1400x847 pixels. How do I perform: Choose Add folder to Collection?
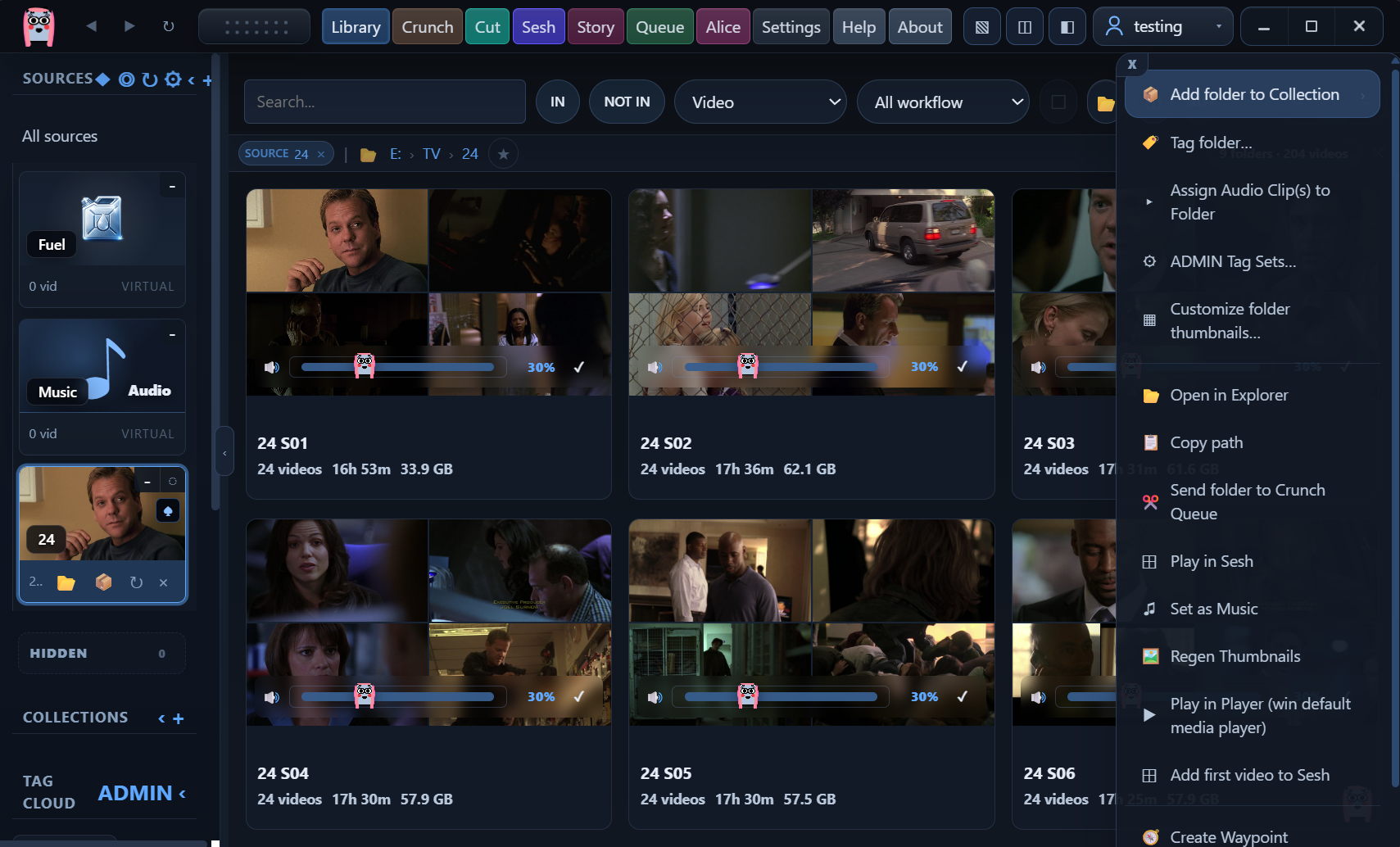tap(1253, 94)
